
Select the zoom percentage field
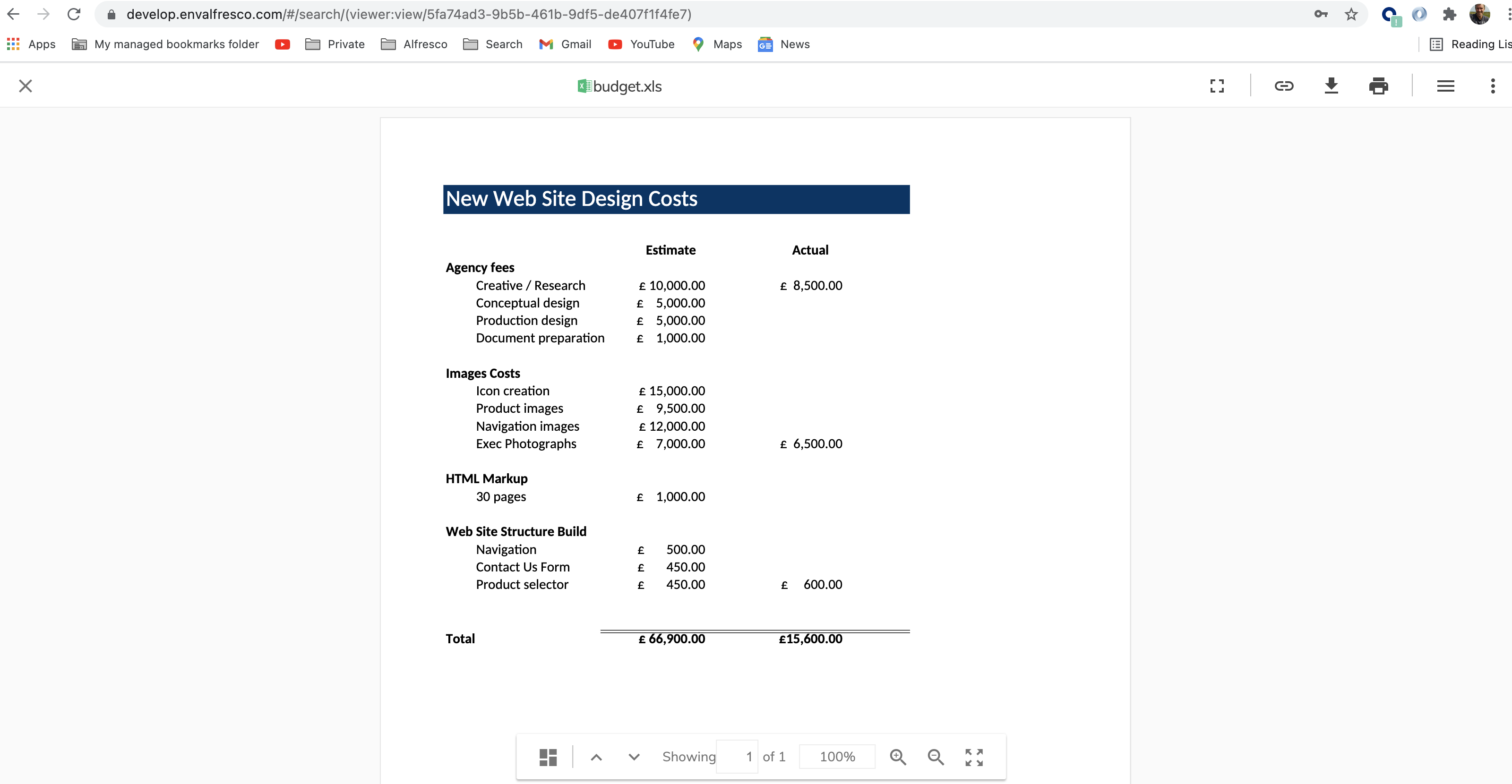837,757
